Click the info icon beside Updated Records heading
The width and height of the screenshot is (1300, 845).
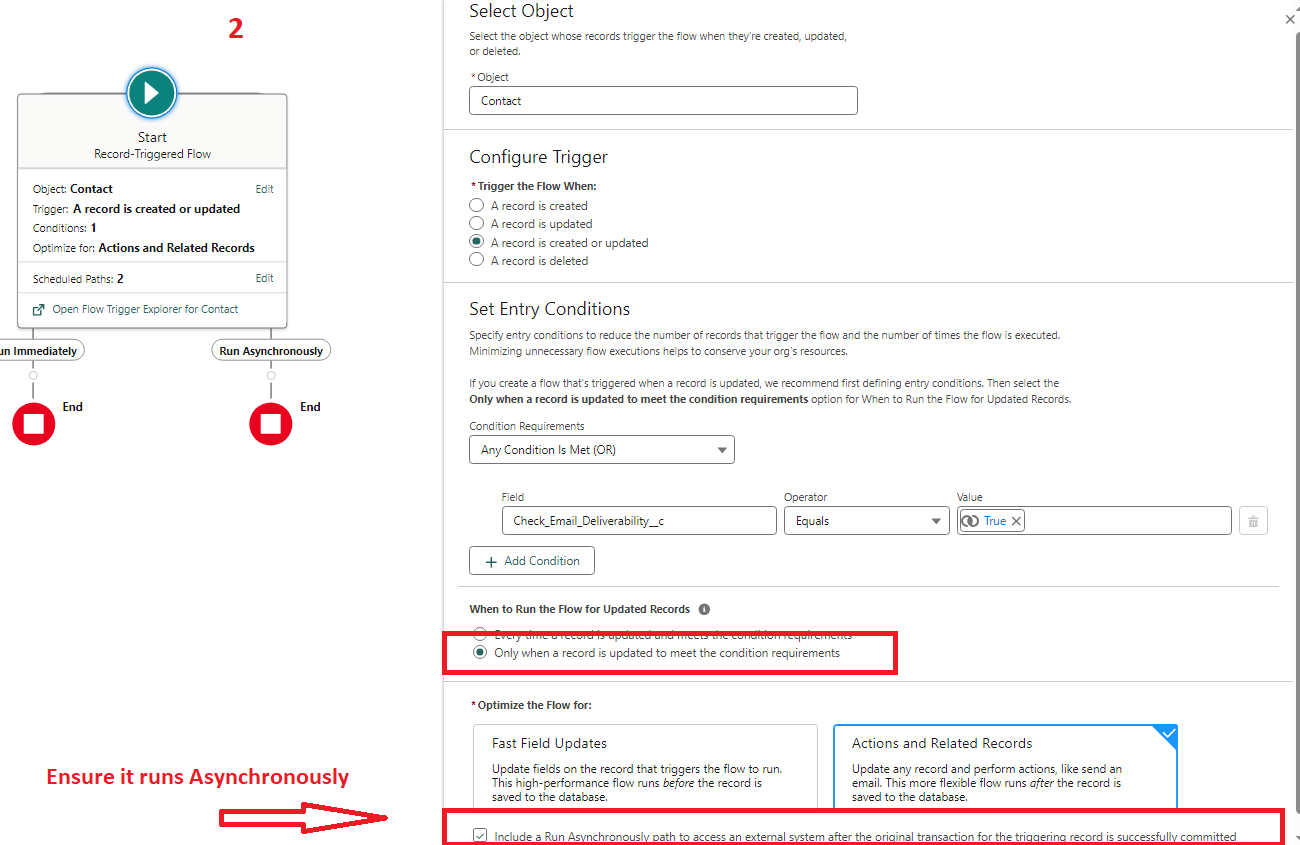[x=704, y=609]
